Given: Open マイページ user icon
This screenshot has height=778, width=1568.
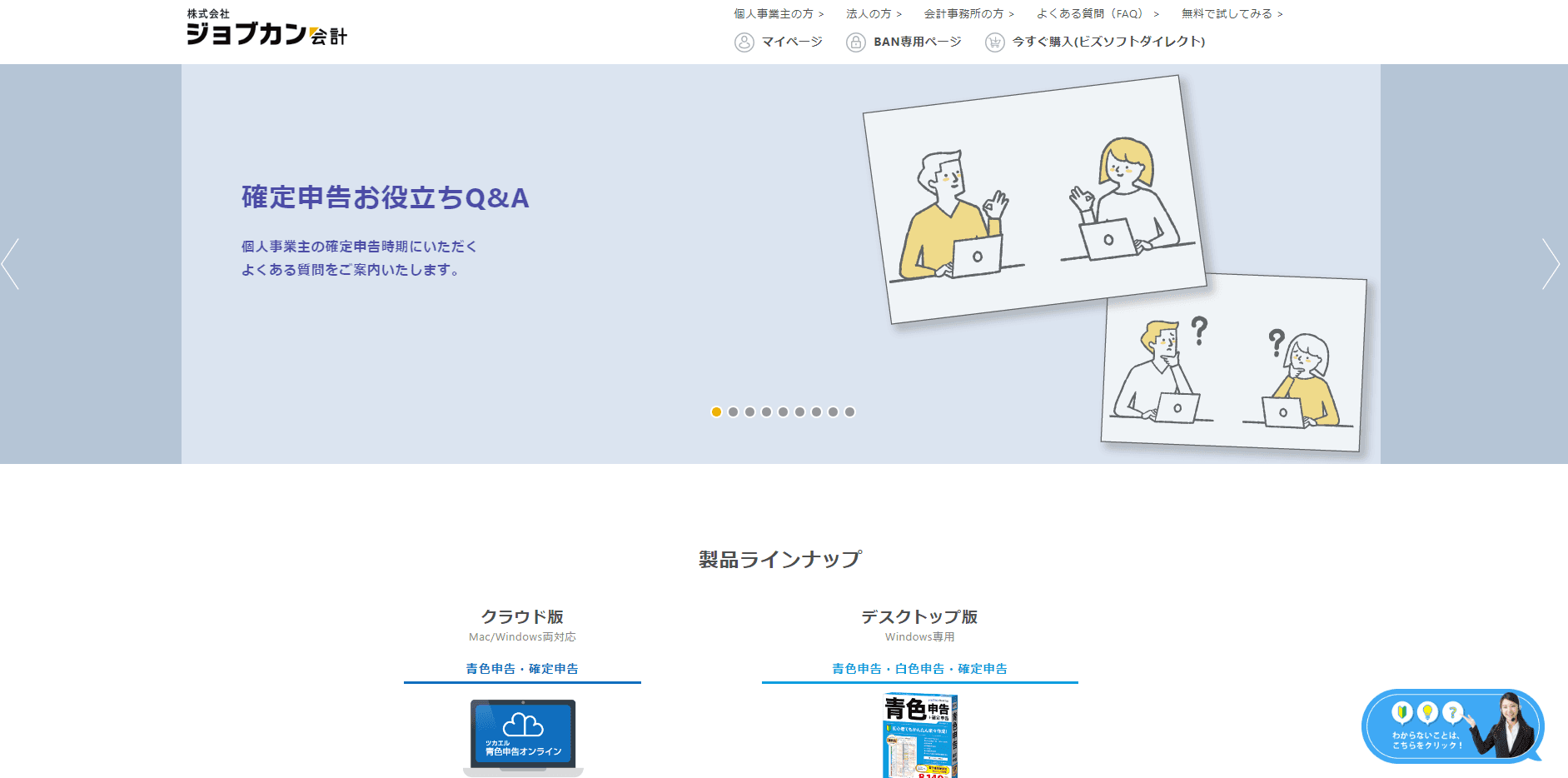Looking at the screenshot, I should pos(744,42).
